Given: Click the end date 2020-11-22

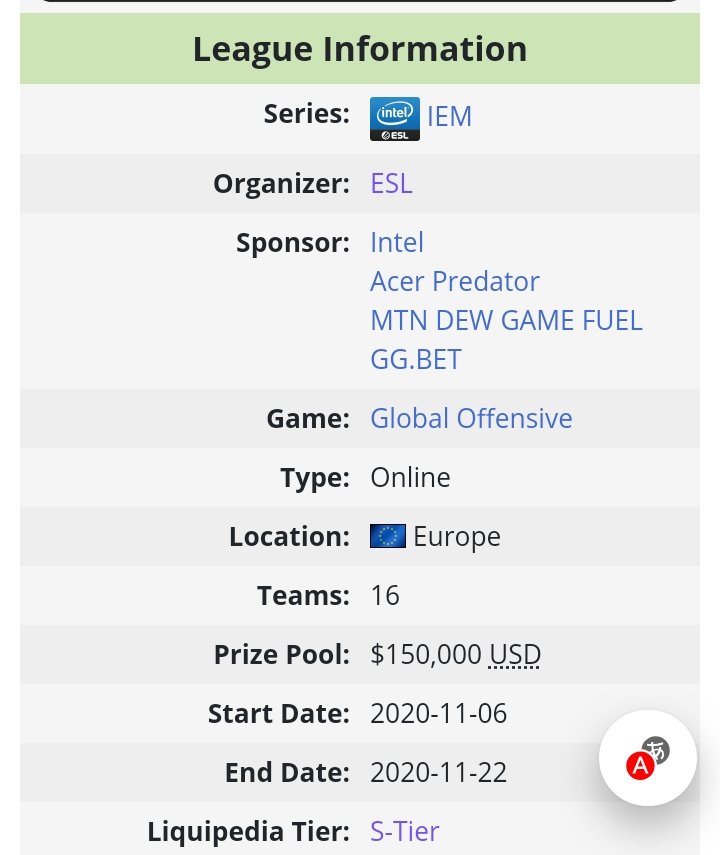Looking at the screenshot, I should click(x=438, y=773).
